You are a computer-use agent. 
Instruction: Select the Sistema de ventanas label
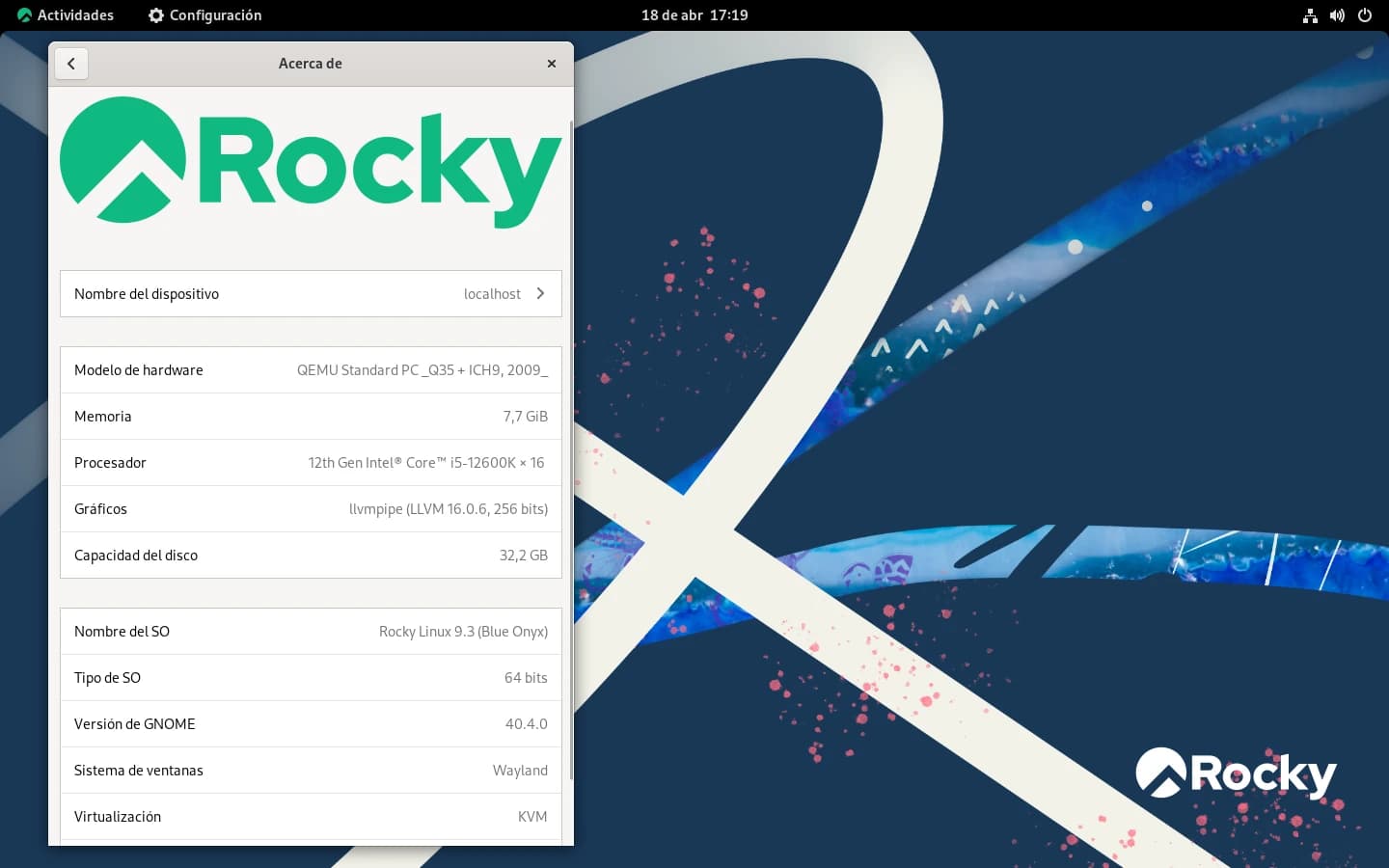[x=139, y=771]
